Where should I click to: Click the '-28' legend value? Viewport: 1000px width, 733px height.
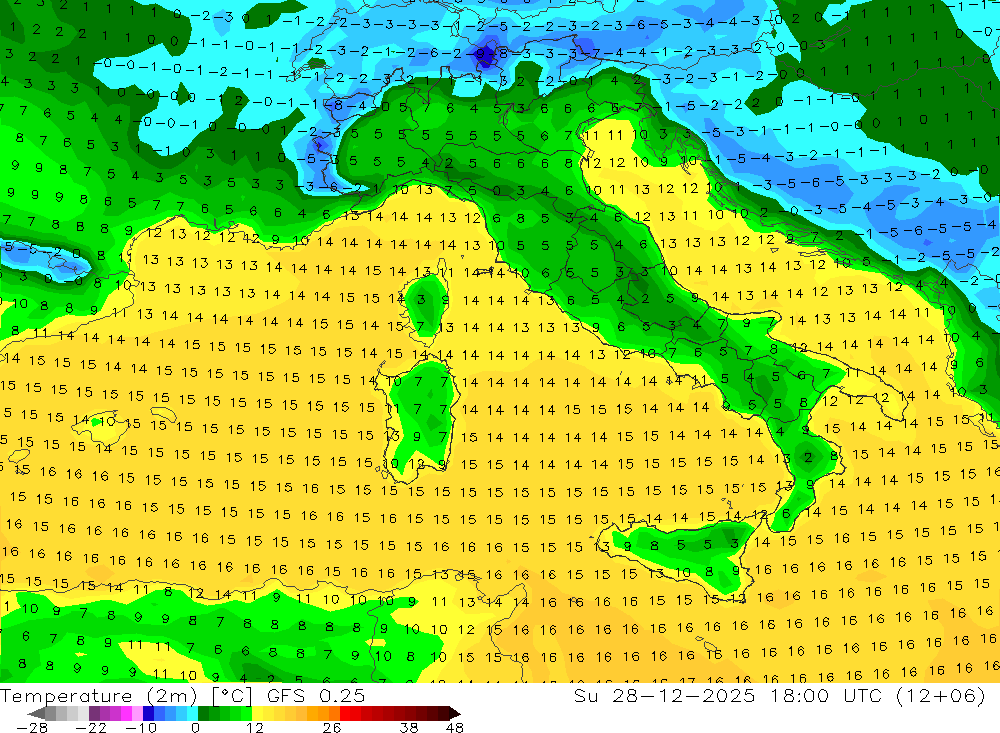click(32, 728)
